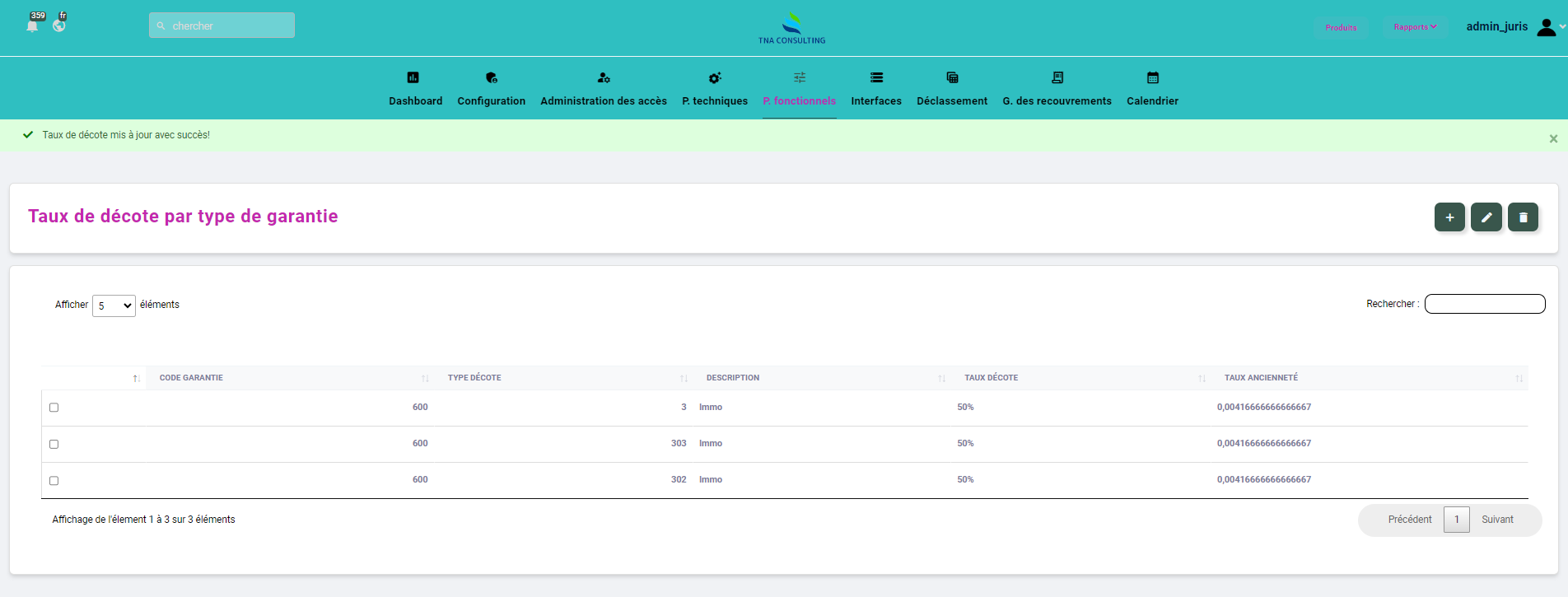1568x597 pixels.
Task: Open the language globe icon
Action: tap(59, 26)
